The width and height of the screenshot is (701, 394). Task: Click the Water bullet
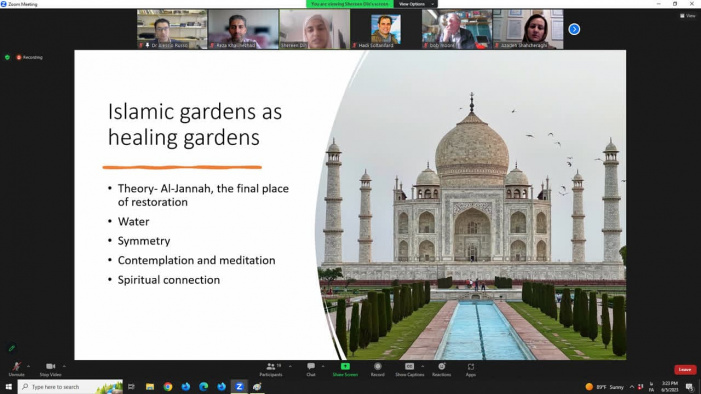click(x=133, y=221)
